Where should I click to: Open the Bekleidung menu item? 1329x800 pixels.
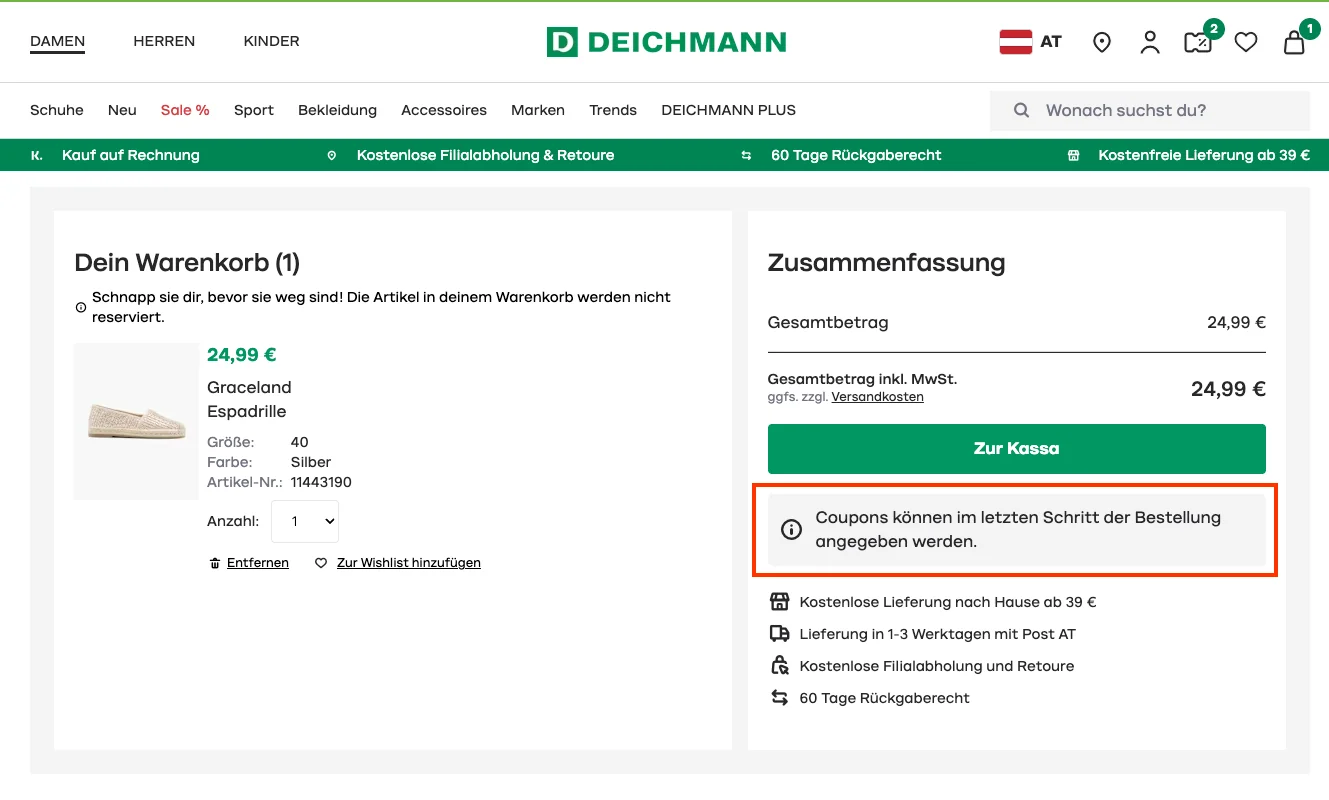coord(337,110)
